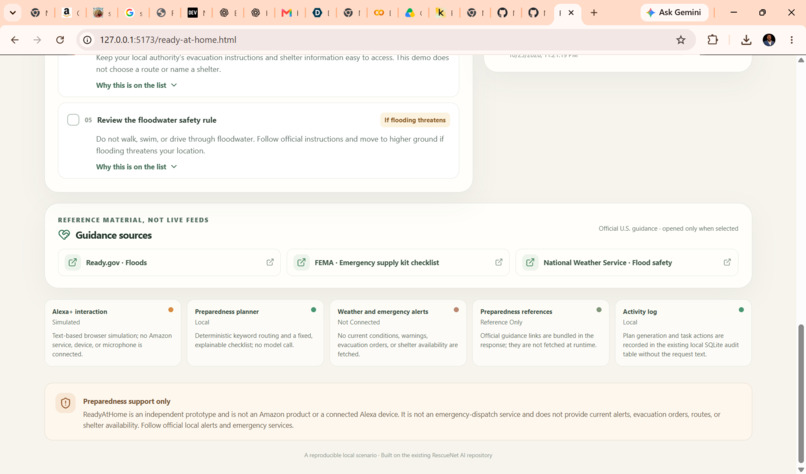Open the tab search dropdown arrow
This screenshot has width=806, height=474.
[13, 12]
